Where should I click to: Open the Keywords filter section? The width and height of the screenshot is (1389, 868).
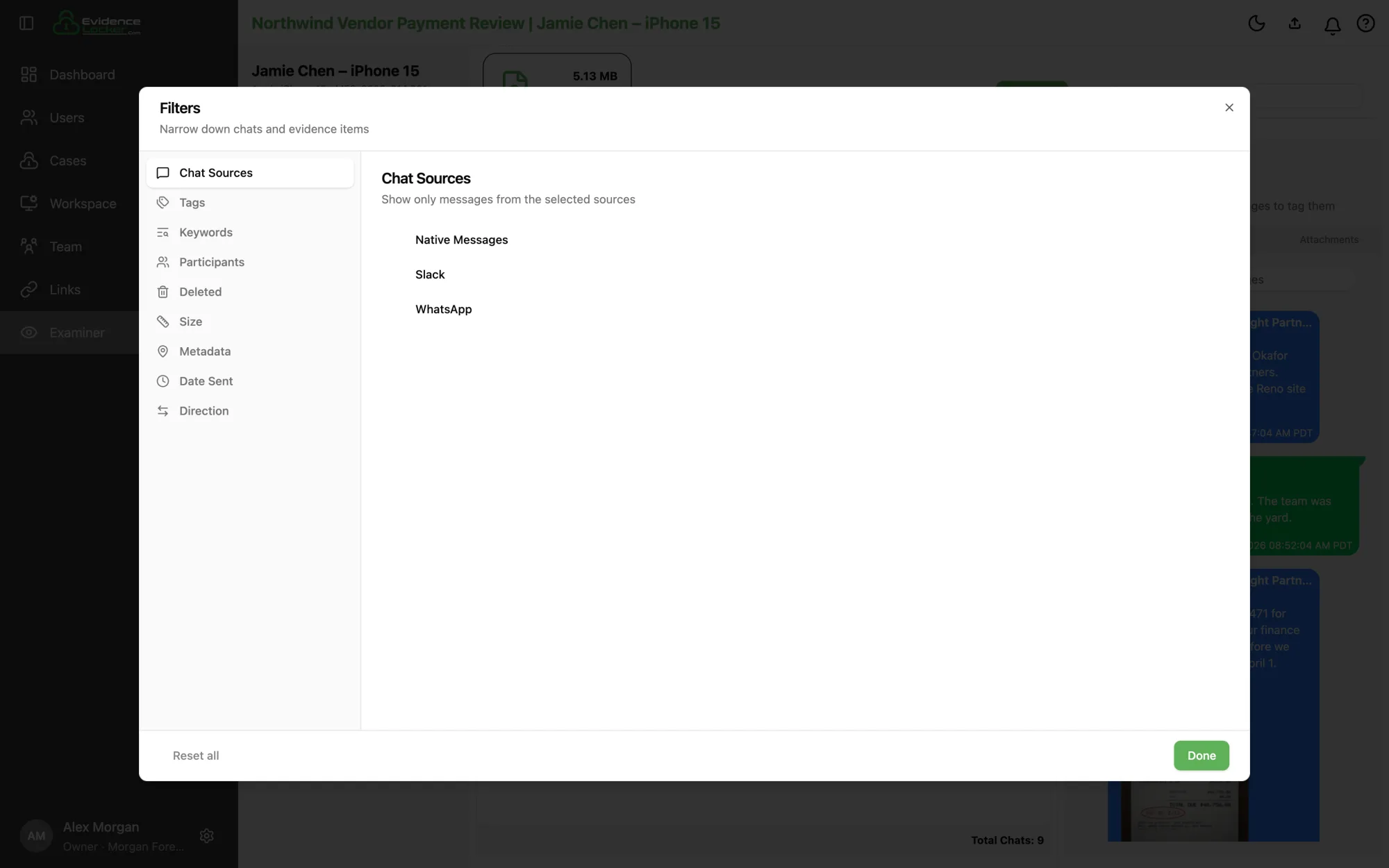250,233
